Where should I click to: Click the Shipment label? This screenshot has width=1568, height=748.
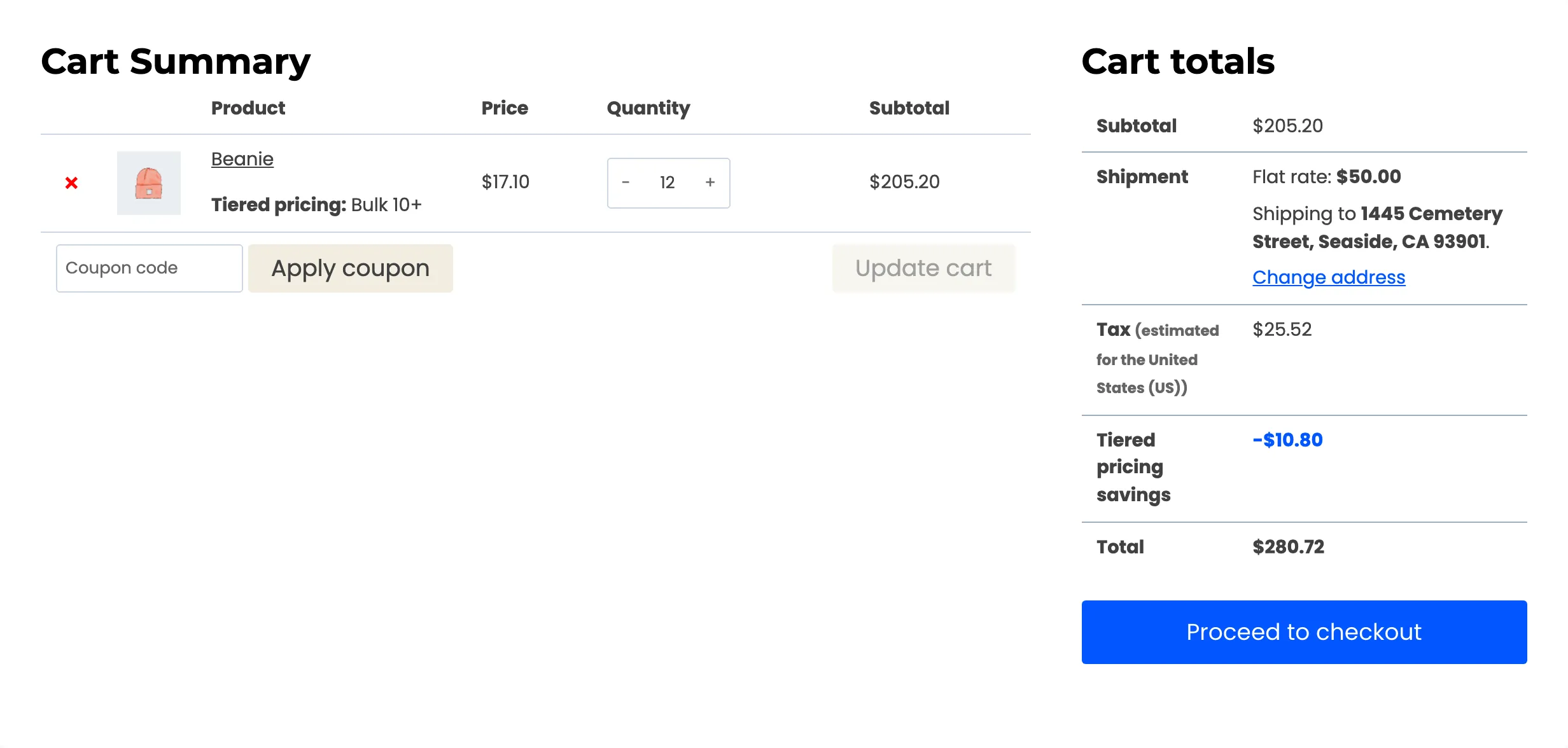pyautogui.click(x=1142, y=177)
